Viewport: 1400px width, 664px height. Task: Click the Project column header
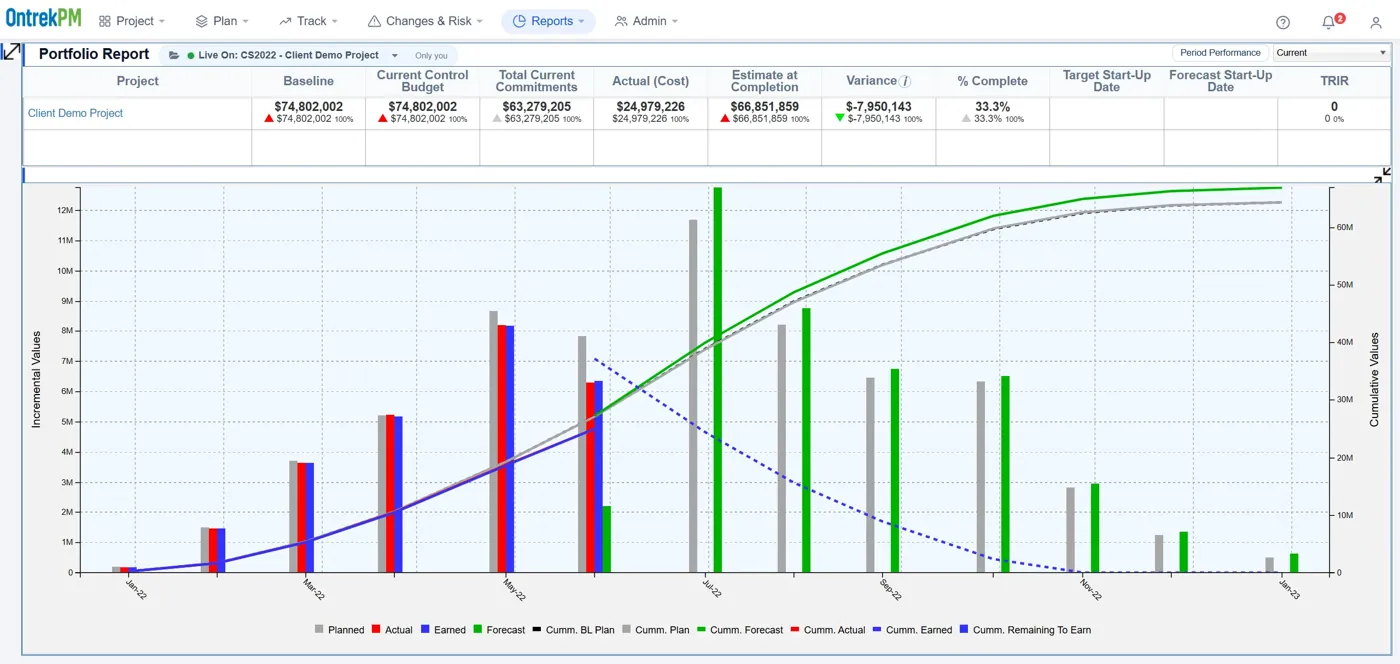point(137,81)
